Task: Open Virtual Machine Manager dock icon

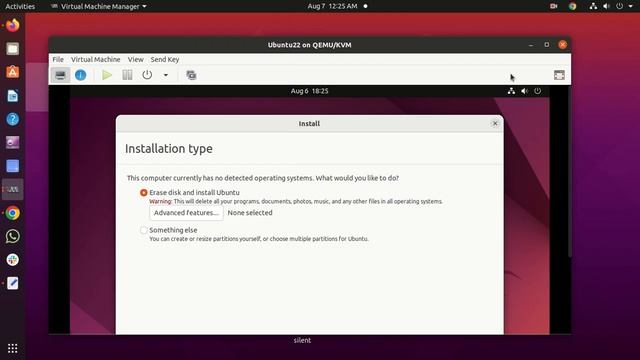Action: pyautogui.click(x=13, y=189)
